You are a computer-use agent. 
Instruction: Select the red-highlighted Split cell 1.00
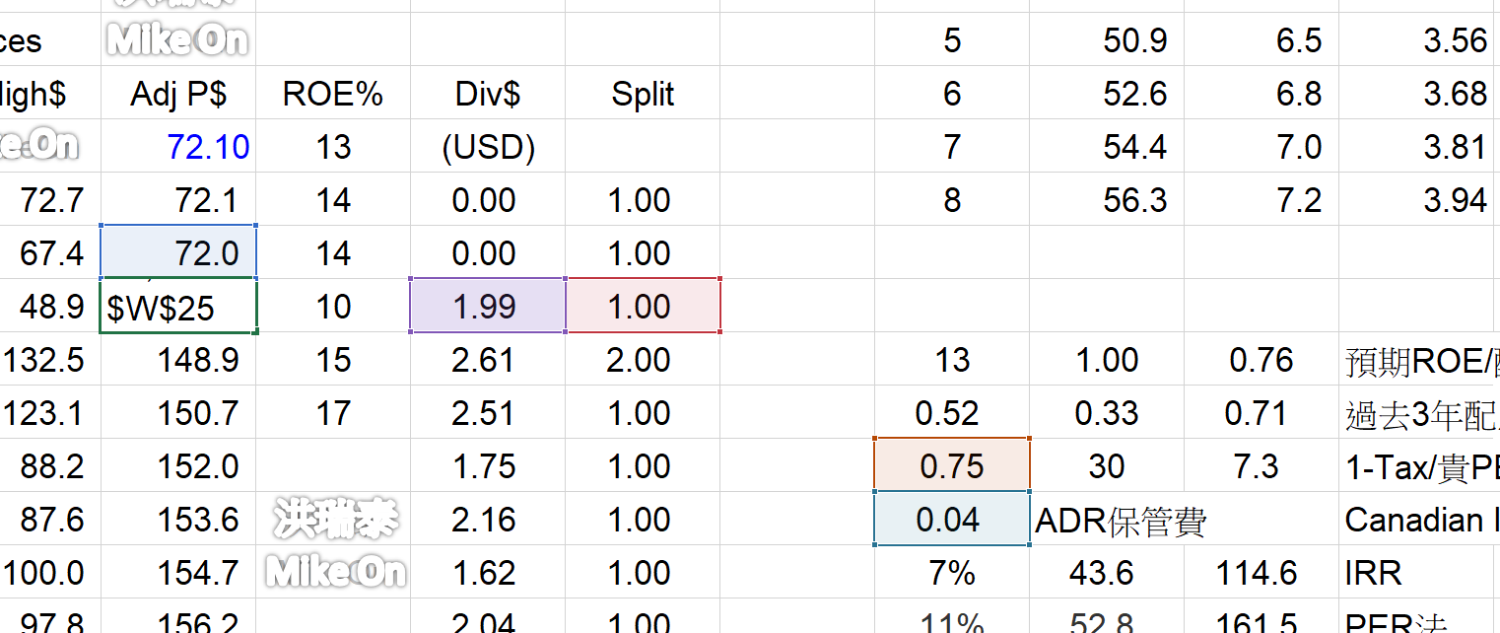(x=643, y=306)
